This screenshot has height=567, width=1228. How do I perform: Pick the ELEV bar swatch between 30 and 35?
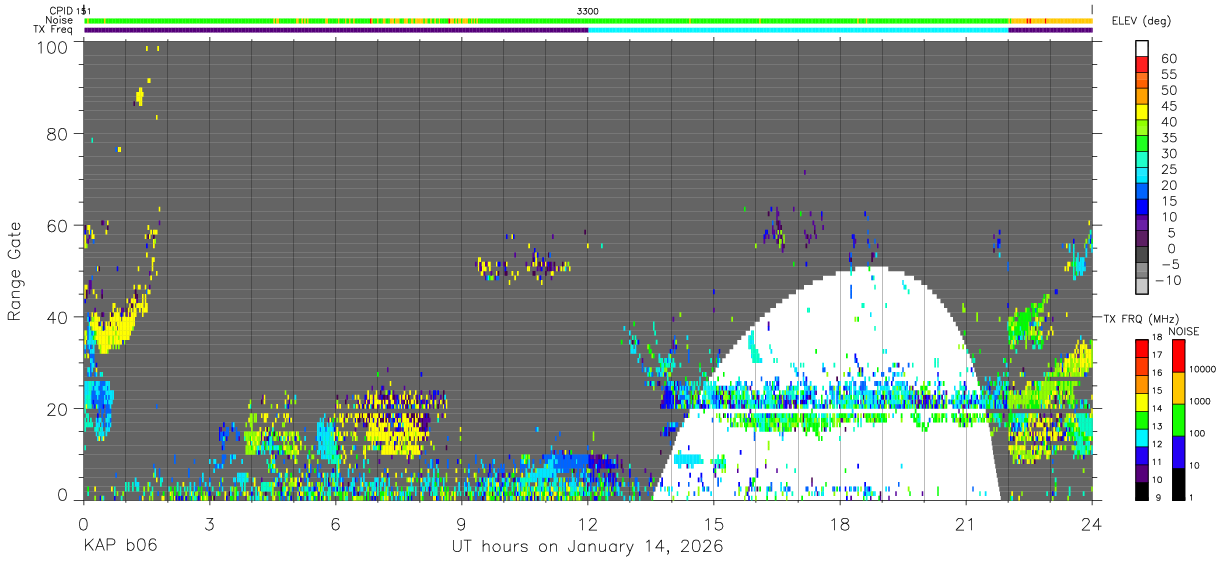1142,145
